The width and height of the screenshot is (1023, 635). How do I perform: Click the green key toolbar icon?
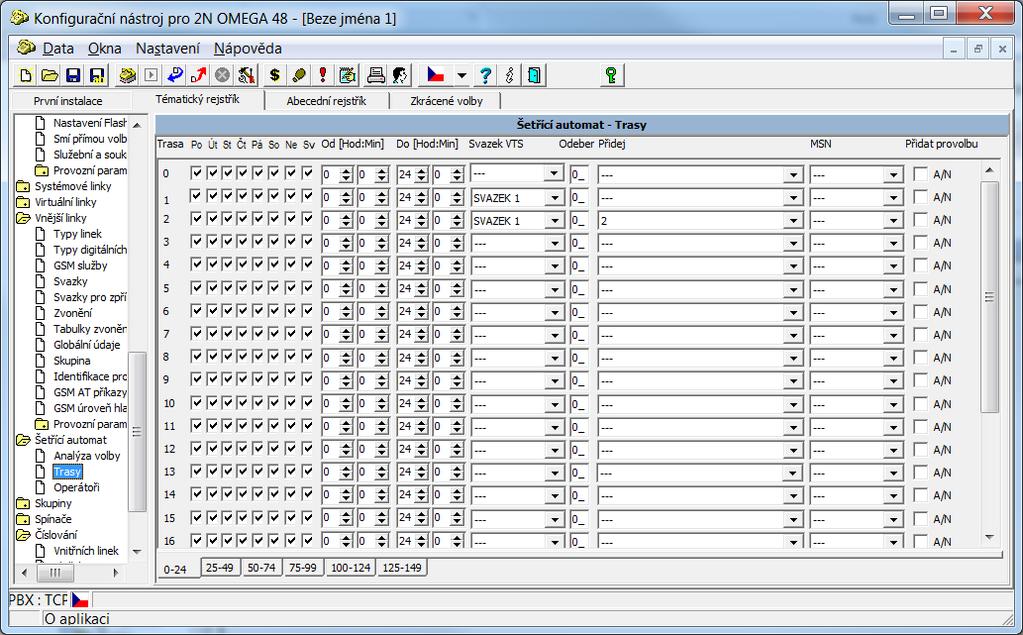point(611,75)
